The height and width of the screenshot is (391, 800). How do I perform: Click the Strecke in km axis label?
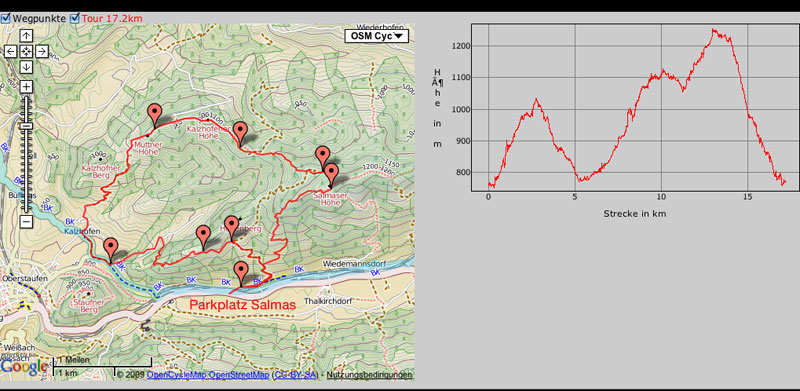click(634, 213)
